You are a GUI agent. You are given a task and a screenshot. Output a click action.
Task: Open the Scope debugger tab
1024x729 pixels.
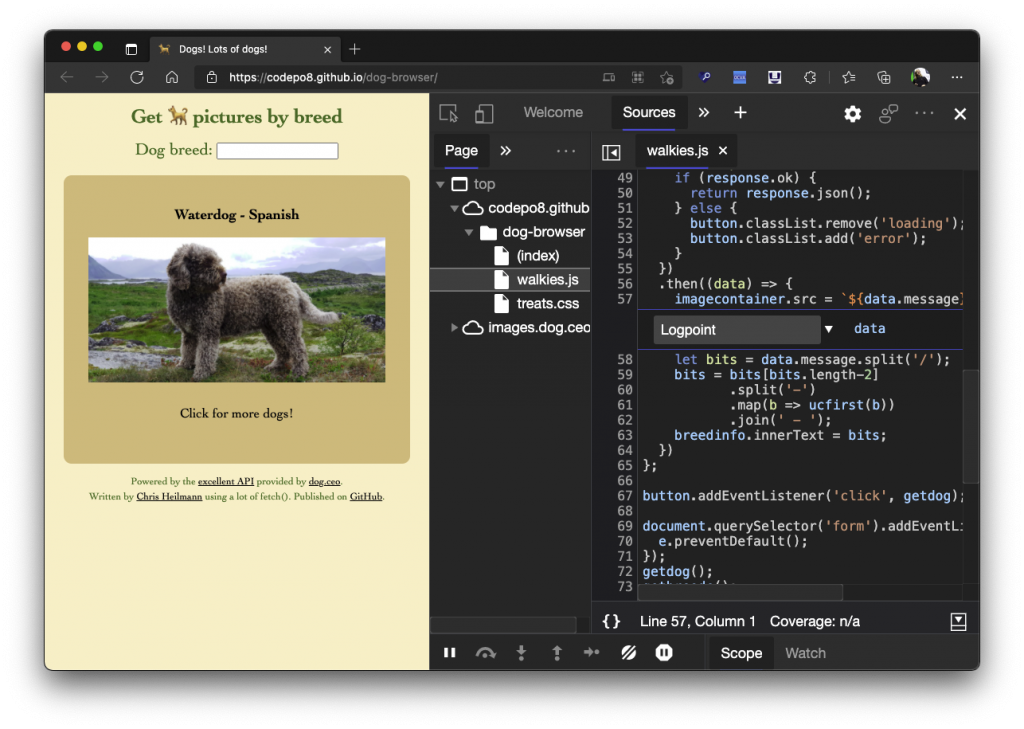click(741, 653)
